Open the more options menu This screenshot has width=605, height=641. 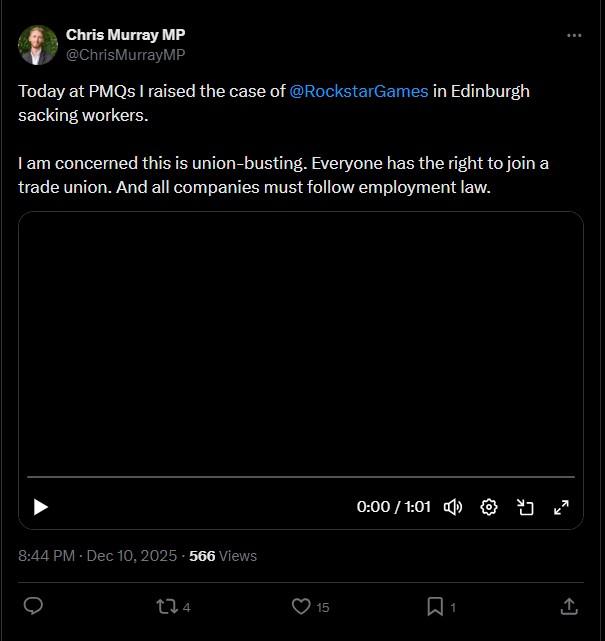574,36
